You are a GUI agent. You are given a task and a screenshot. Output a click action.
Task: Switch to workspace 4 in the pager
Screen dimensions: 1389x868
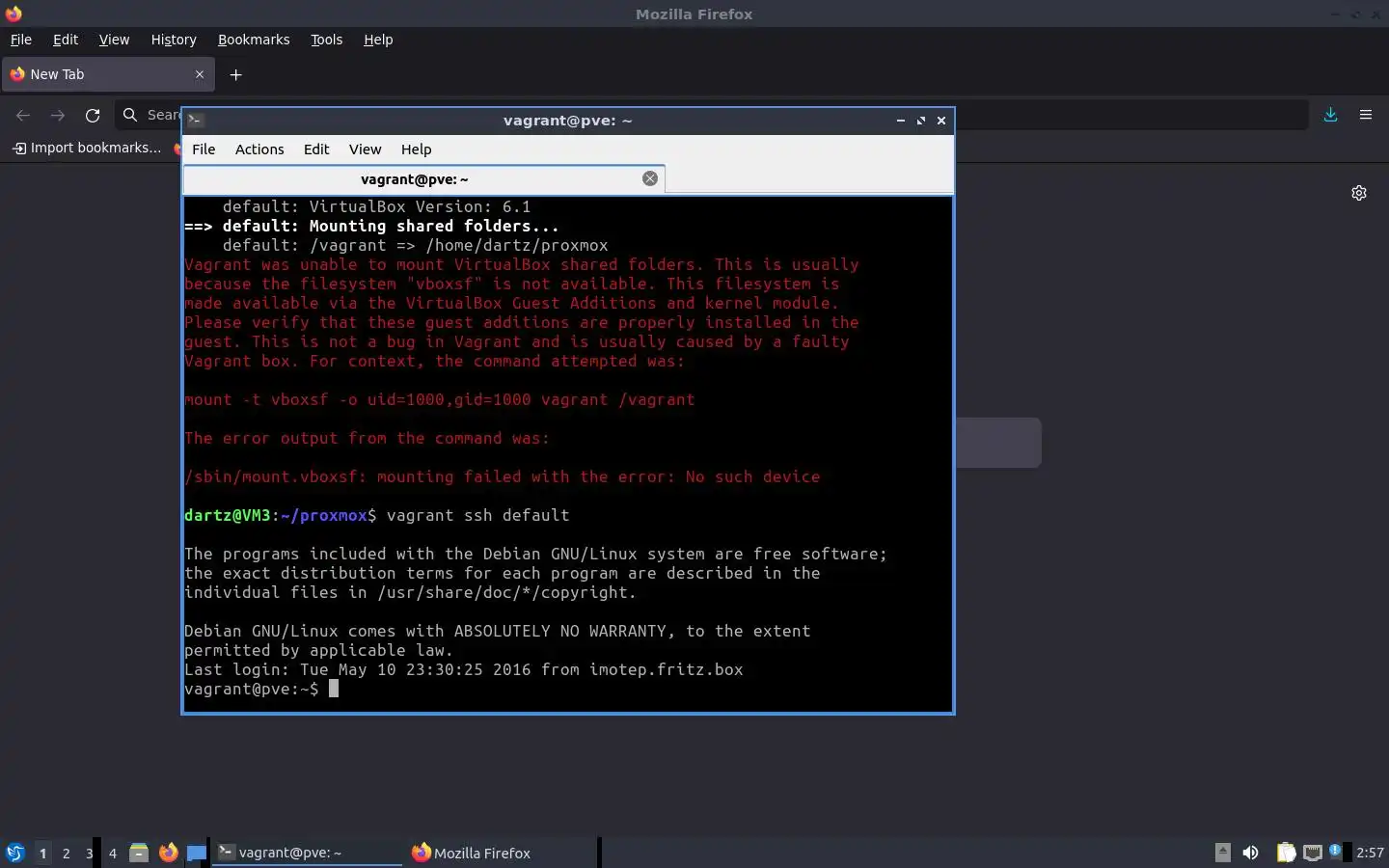click(x=112, y=853)
